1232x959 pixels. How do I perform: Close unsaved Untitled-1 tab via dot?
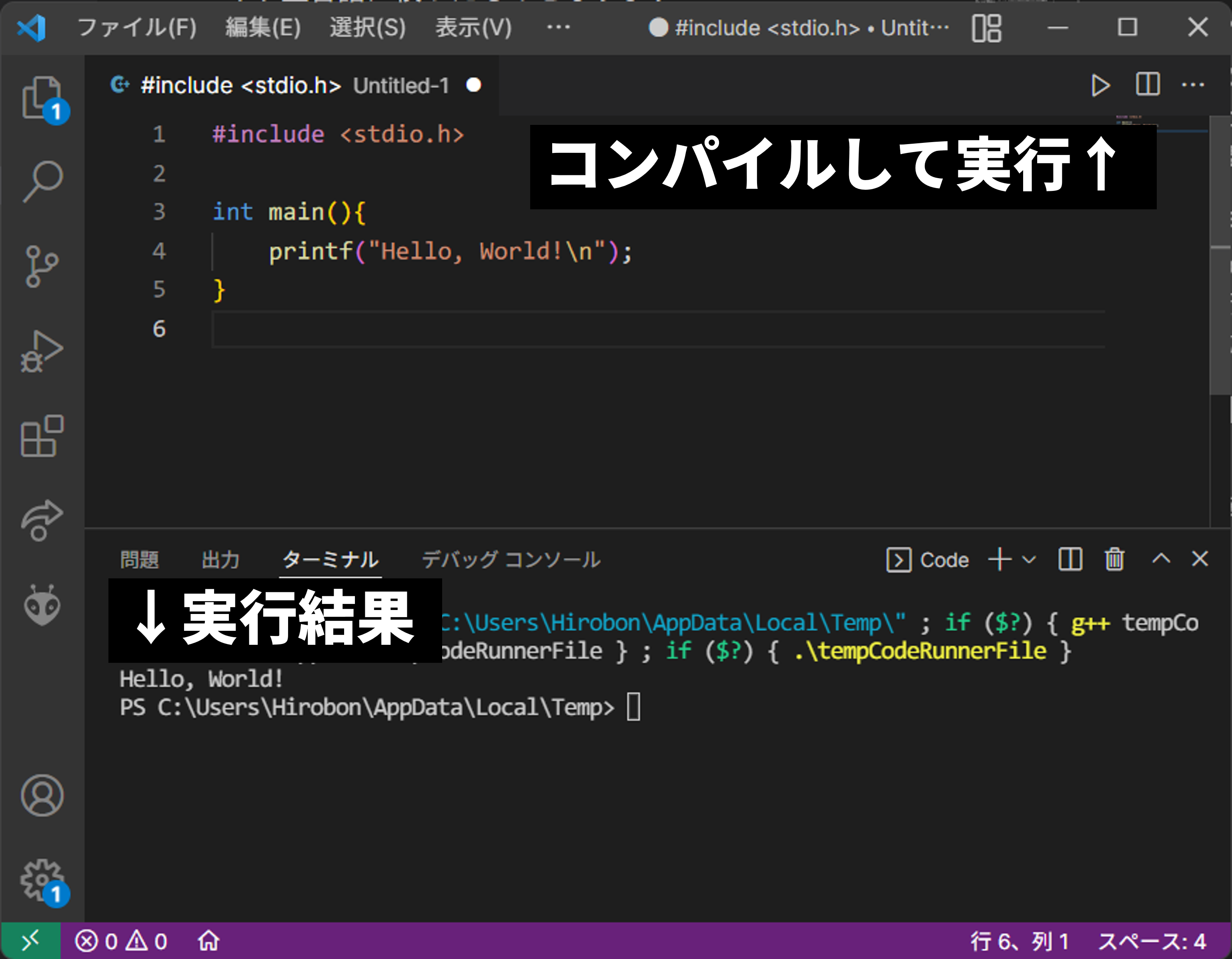click(474, 85)
